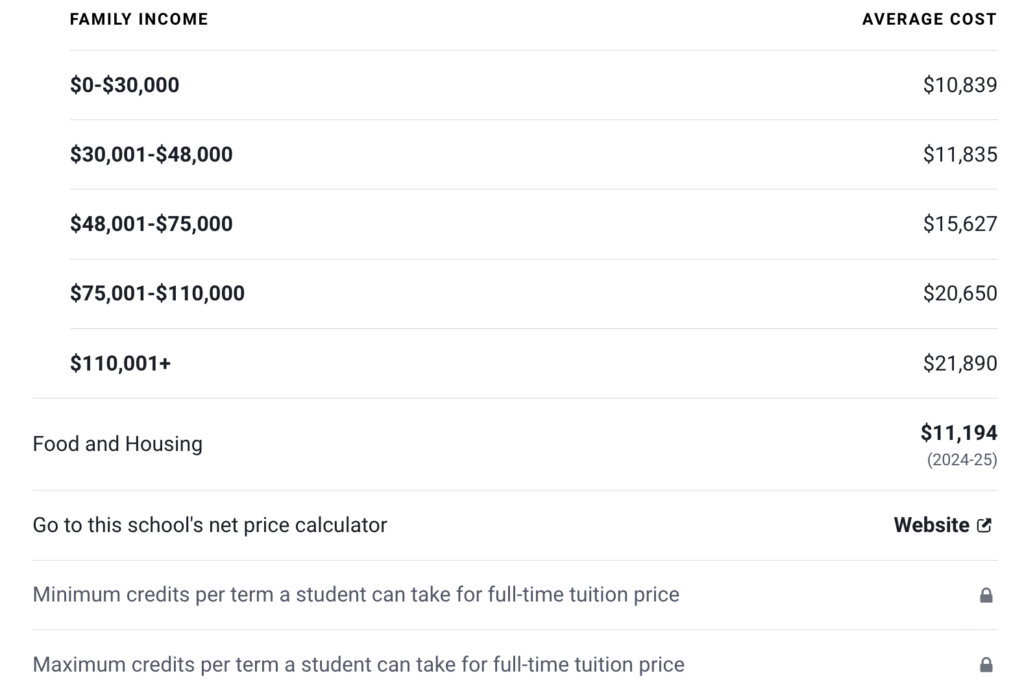The image size is (1024, 693).
Task: Click the Food and Housing cost value $11,194
Action: 957,432
